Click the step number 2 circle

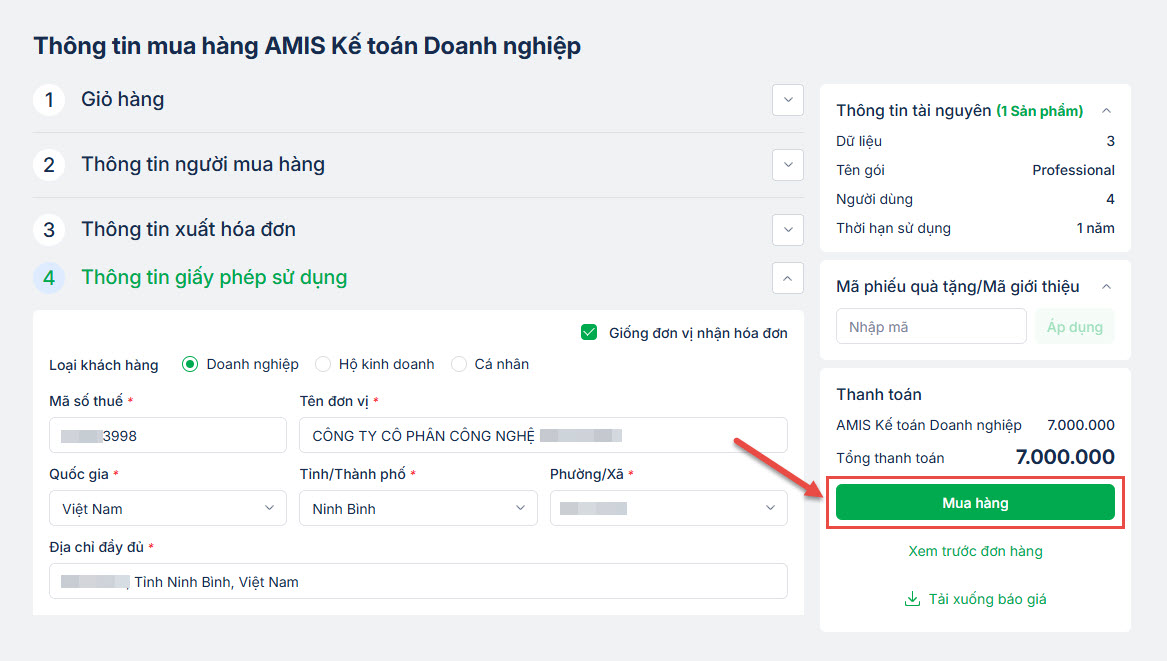[49, 165]
